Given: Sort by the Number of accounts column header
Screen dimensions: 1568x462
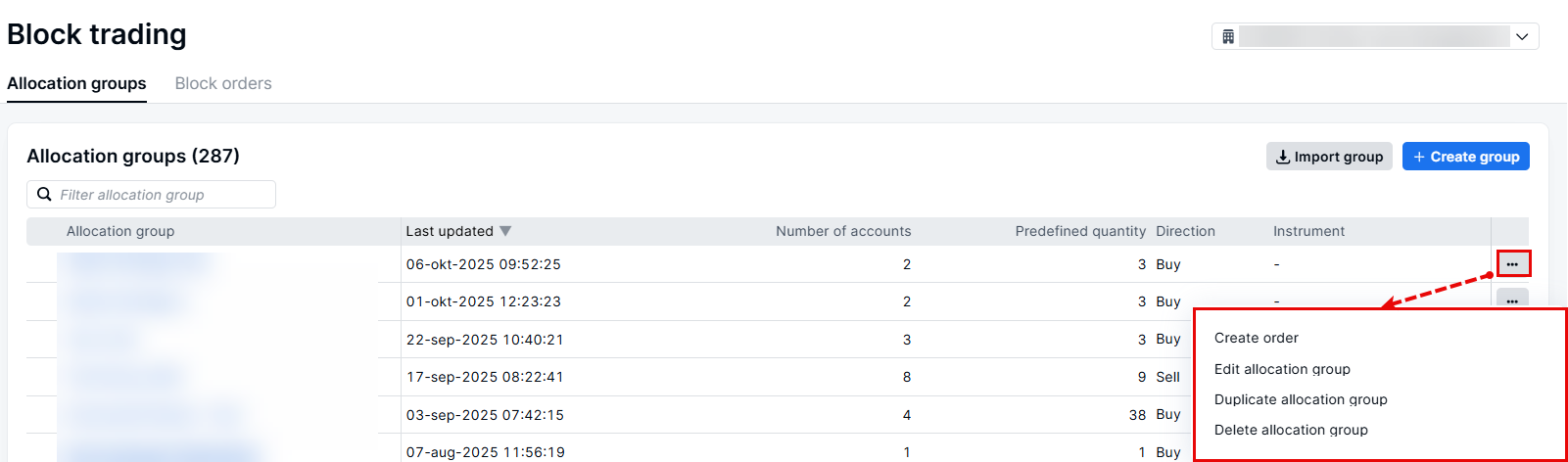Looking at the screenshot, I should point(842,231).
